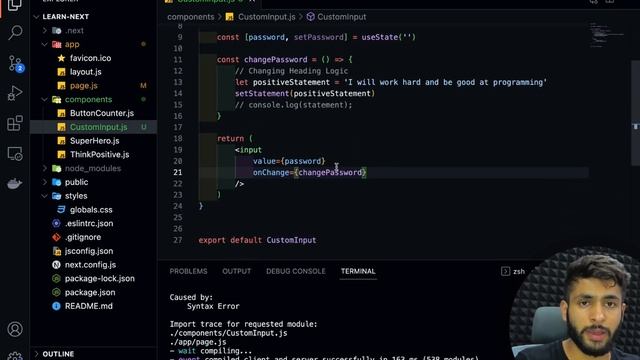
Task: Open page.js file
Action: tap(83, 86)
